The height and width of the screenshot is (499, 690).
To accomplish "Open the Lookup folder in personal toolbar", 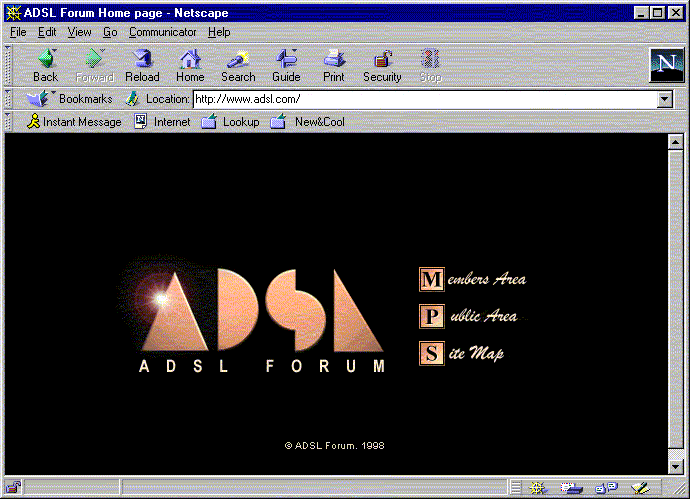I will [230, 122].
